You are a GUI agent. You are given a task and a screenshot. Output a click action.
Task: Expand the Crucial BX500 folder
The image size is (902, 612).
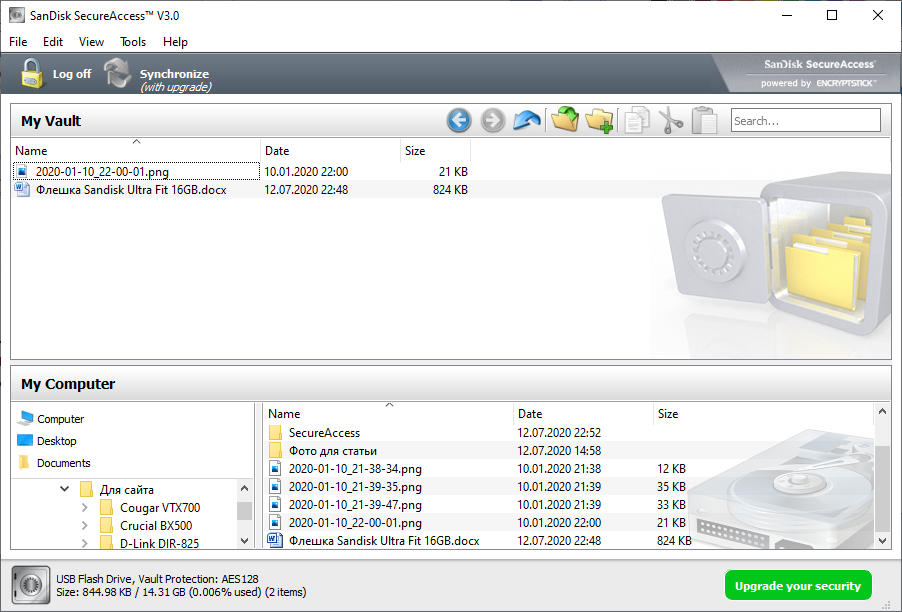(85, 525)
